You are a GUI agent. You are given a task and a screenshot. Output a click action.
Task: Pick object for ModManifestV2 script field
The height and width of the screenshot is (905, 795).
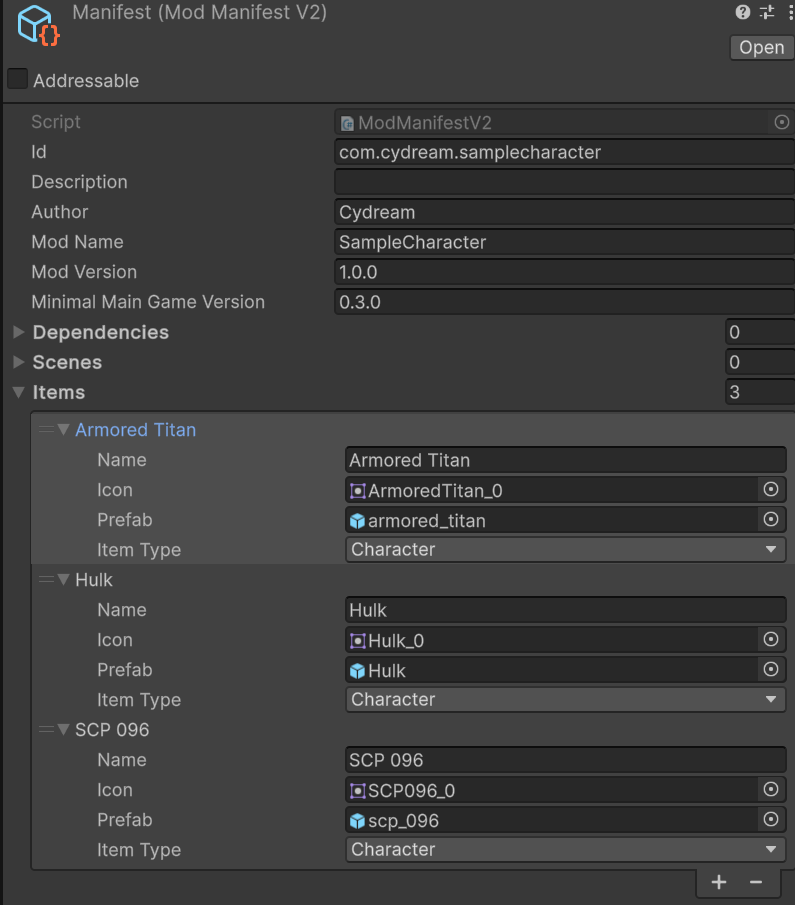(781, 122)
